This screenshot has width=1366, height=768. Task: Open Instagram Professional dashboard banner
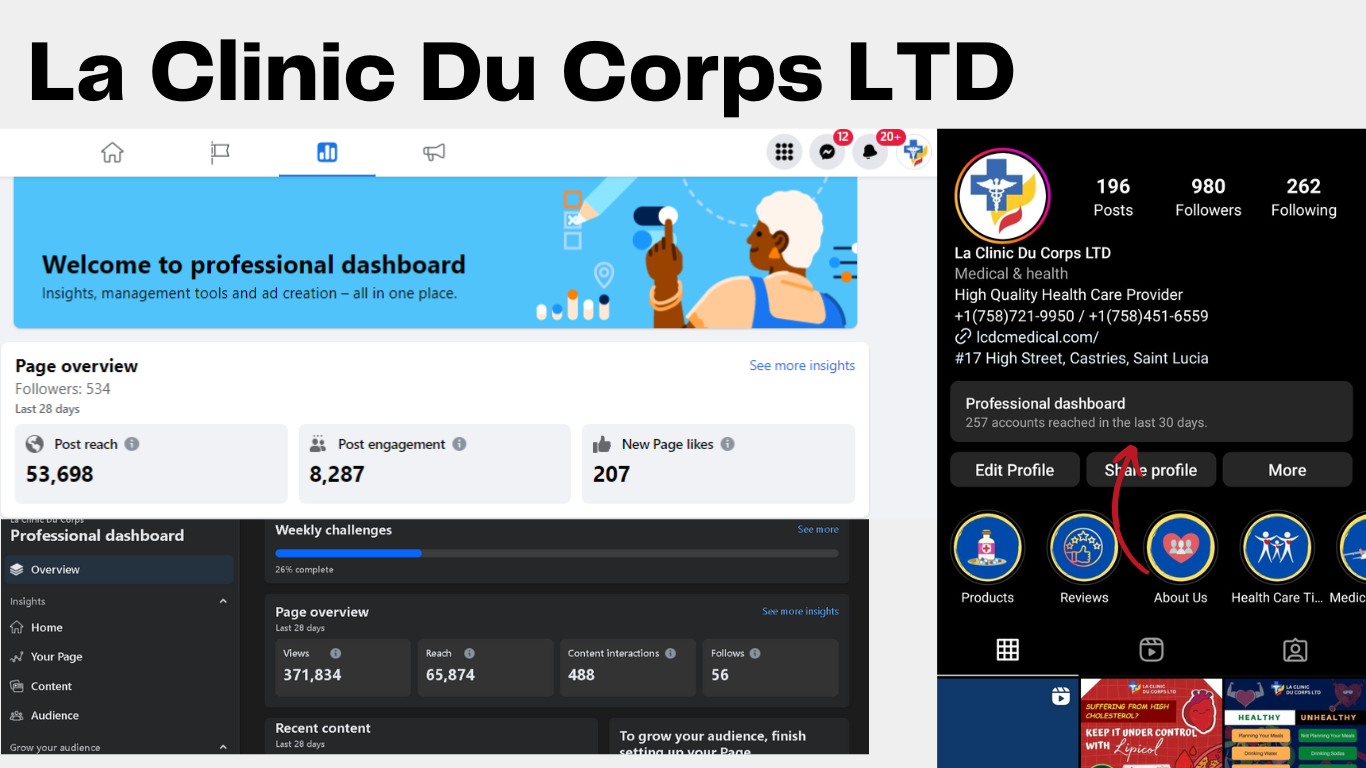[1151, 412]
